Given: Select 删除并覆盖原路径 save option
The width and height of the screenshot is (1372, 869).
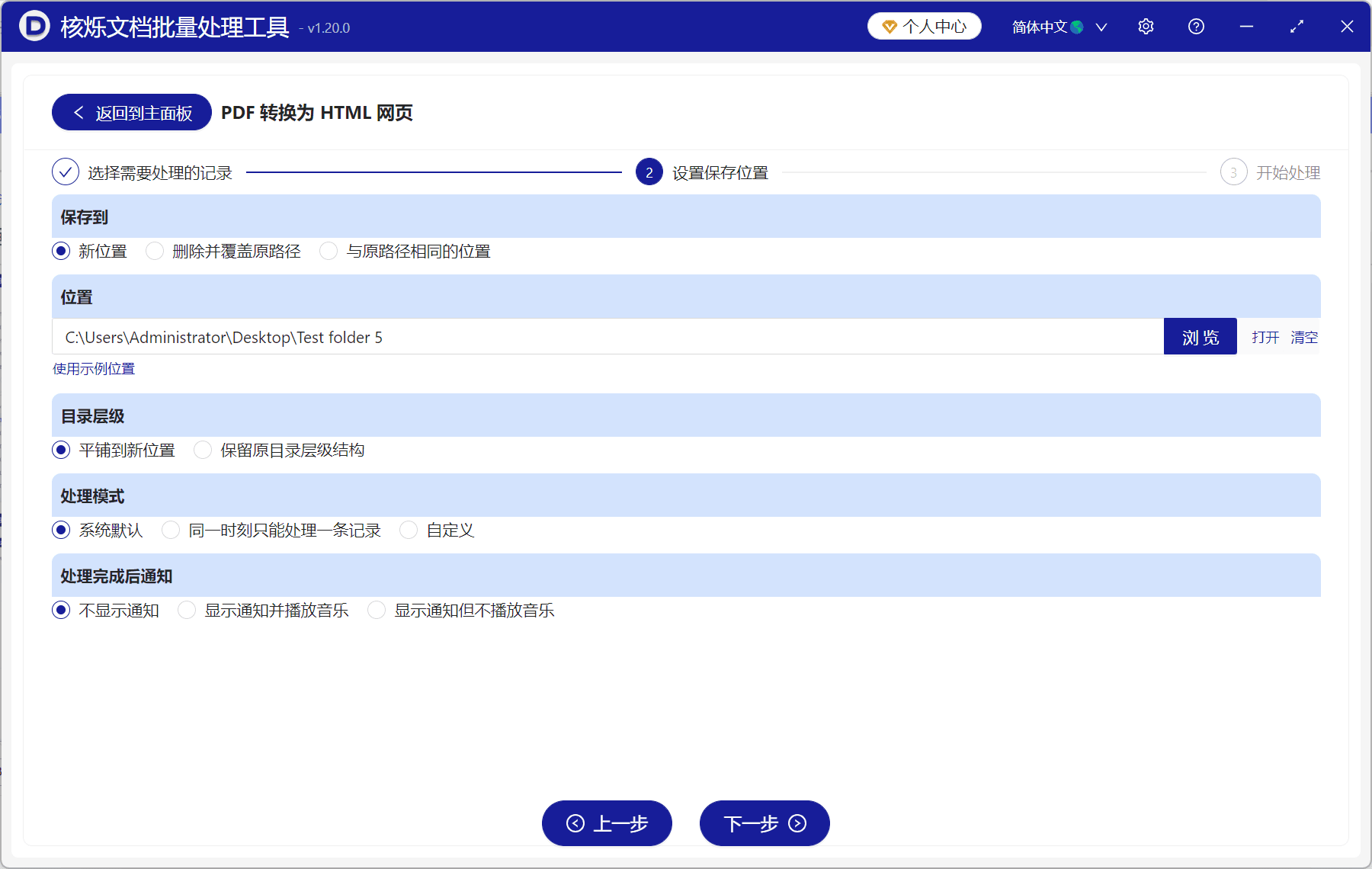Looking at the screenshot, I should coord(155,251).
